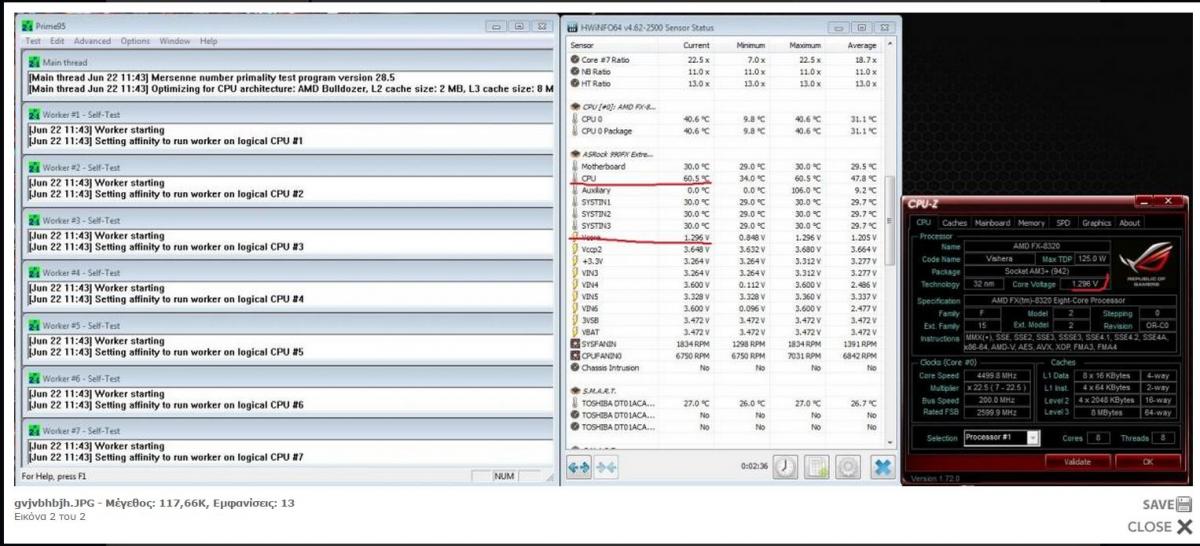Click the CLOSE X icon of the image viewer
1200x546 pixels.
(1185, 527)
